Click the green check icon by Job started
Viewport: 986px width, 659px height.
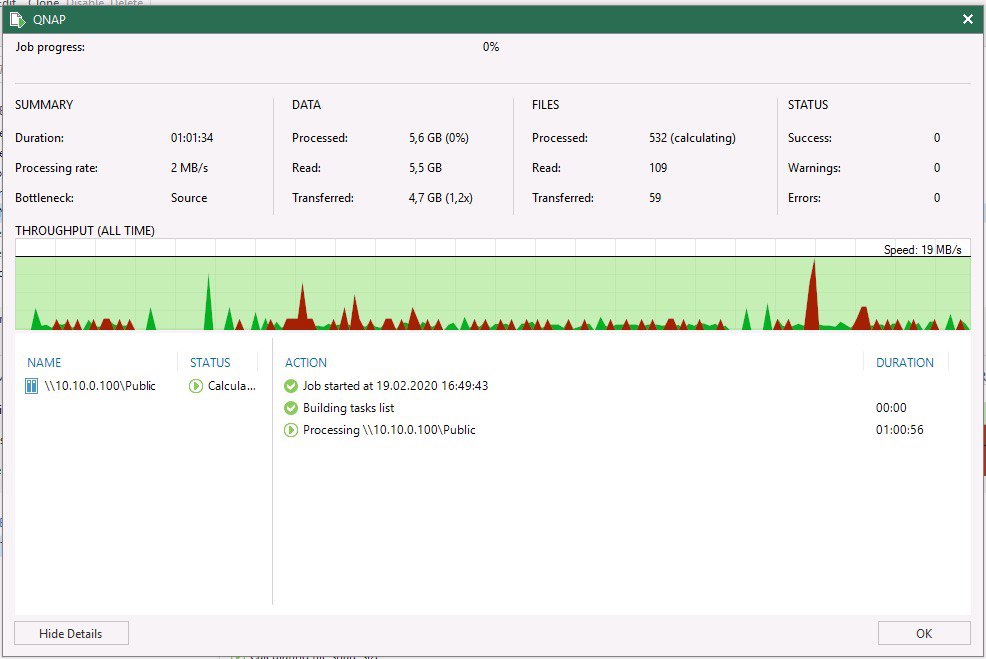tap(291, 385)
